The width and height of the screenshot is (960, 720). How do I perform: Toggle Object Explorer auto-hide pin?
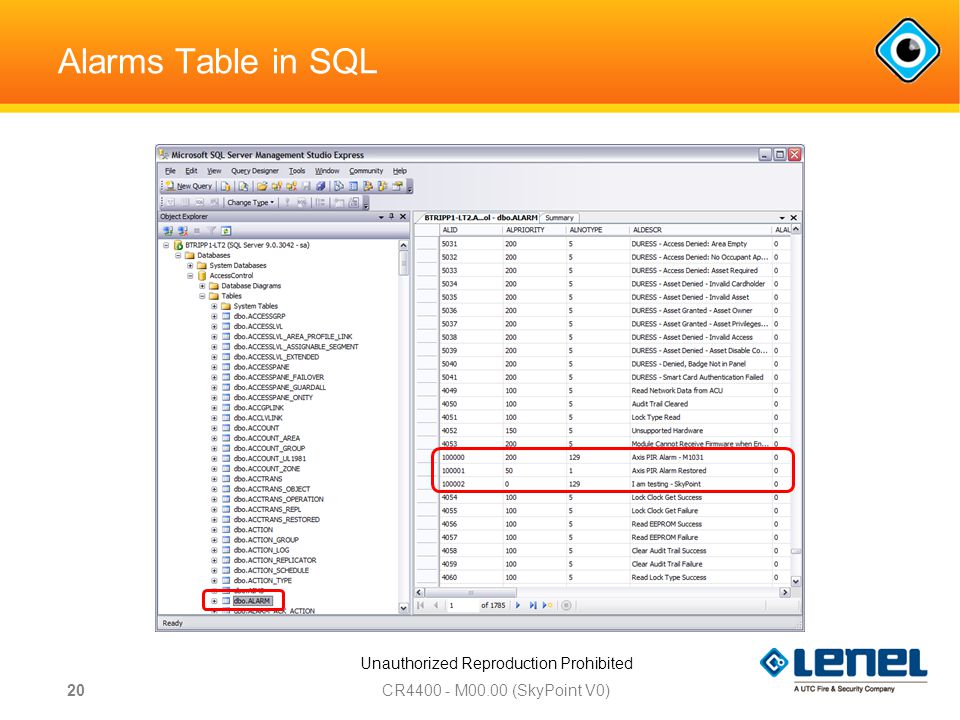pos(392,217)
